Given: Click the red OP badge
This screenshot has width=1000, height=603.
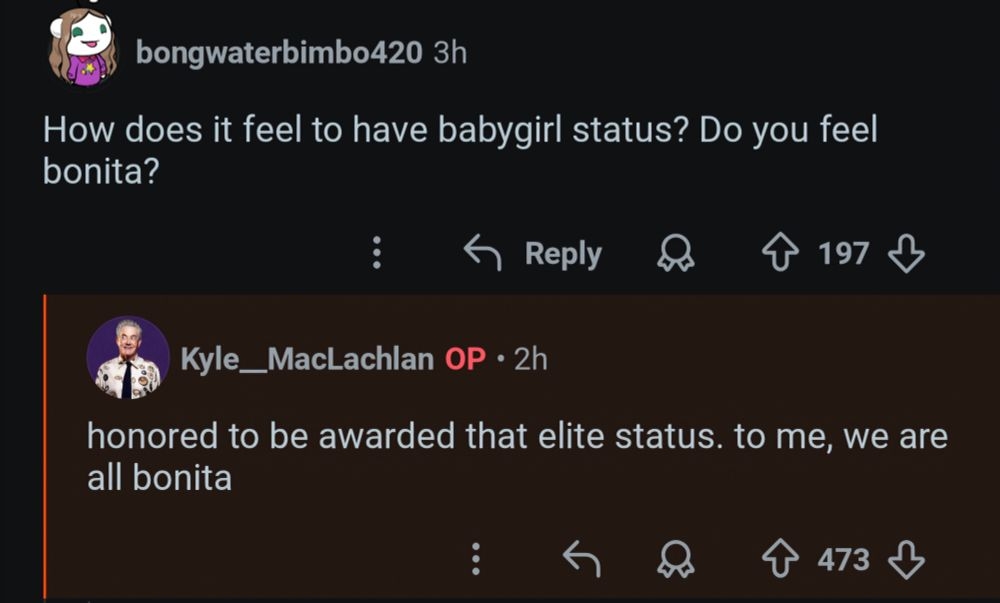Looking at the screenshot, I should 465,358.
